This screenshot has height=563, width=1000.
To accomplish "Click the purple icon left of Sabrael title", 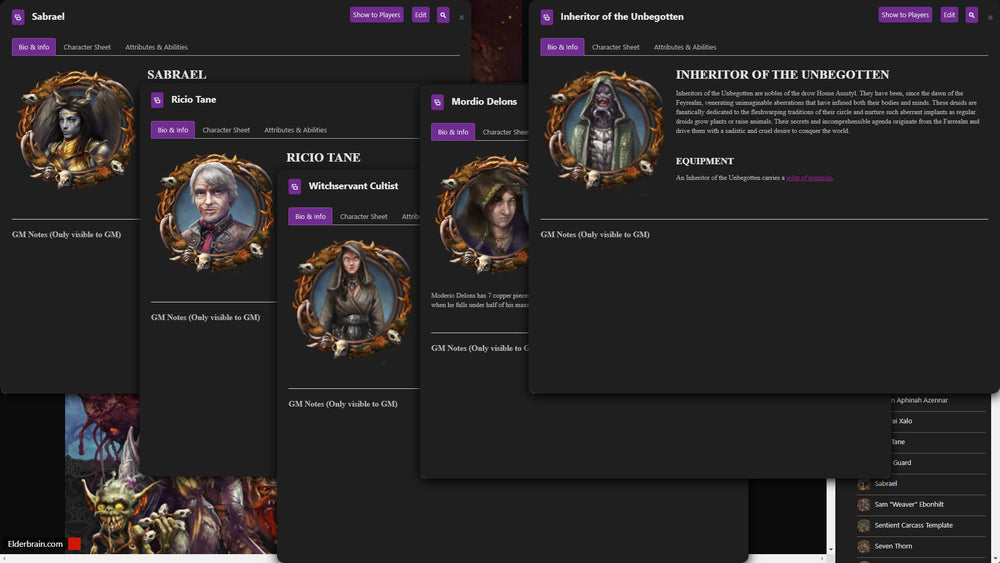I will pyautogui.click(x=18, y=17).
